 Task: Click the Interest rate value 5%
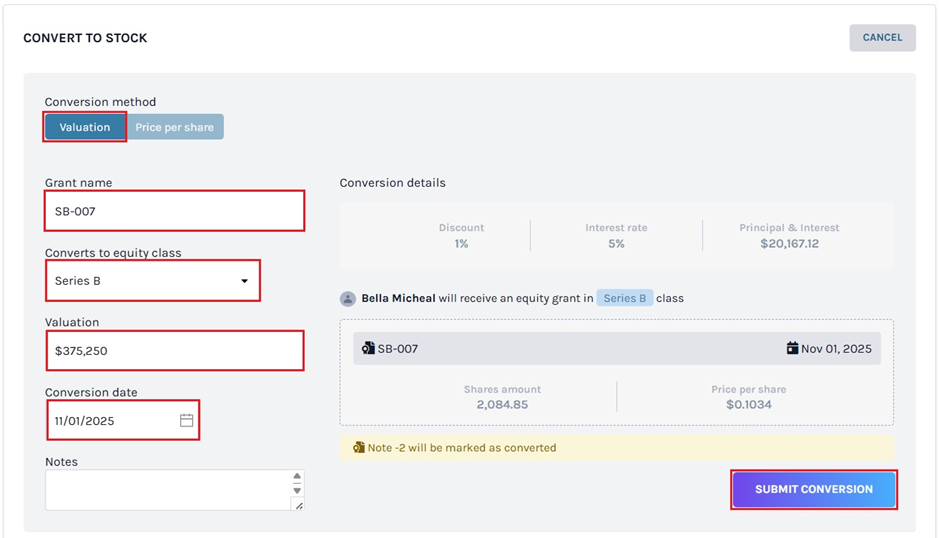point(616,243)
